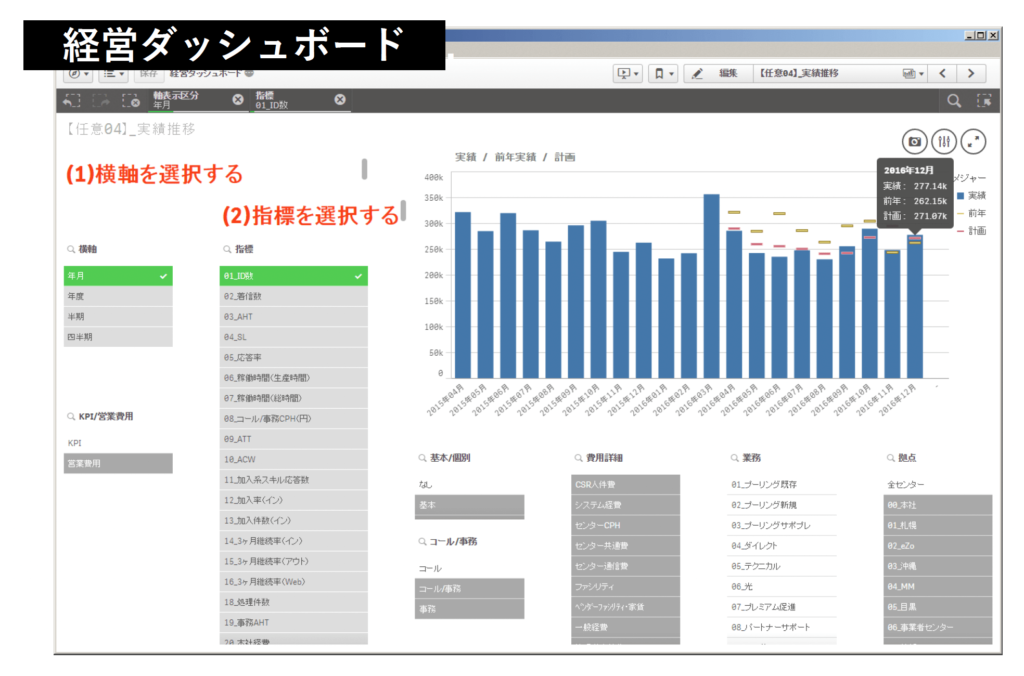Select 01_札幌 in 拠点 list
This screenshot has width=1024, height=676.
[x=938, y=525]
